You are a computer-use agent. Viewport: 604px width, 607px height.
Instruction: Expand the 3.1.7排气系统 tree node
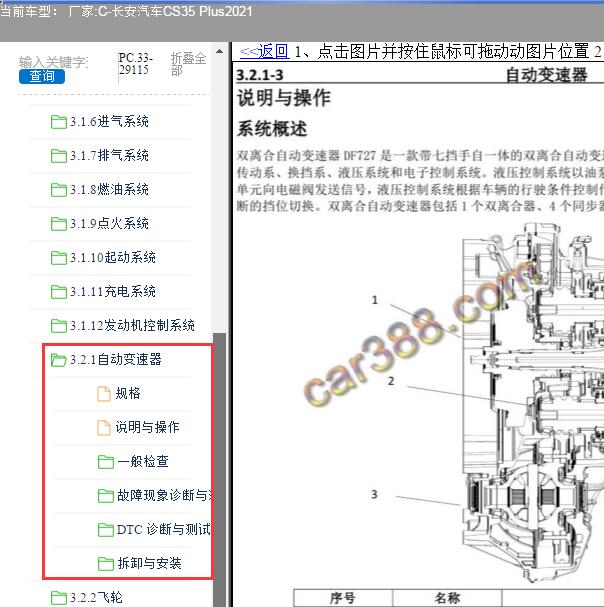(109, 156)
